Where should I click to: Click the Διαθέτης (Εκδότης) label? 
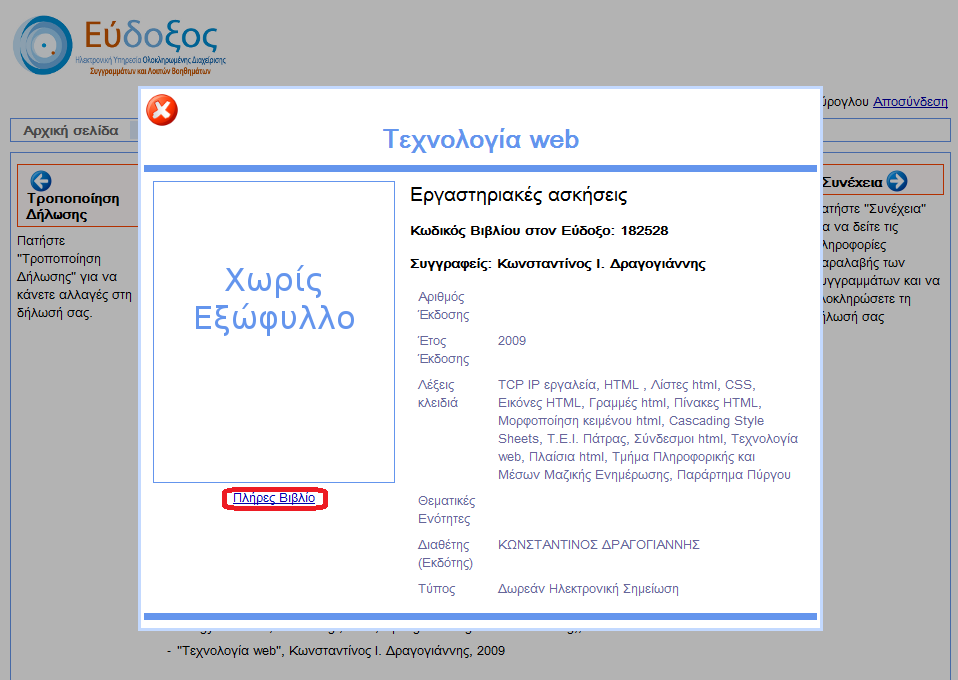coord(445,554)
